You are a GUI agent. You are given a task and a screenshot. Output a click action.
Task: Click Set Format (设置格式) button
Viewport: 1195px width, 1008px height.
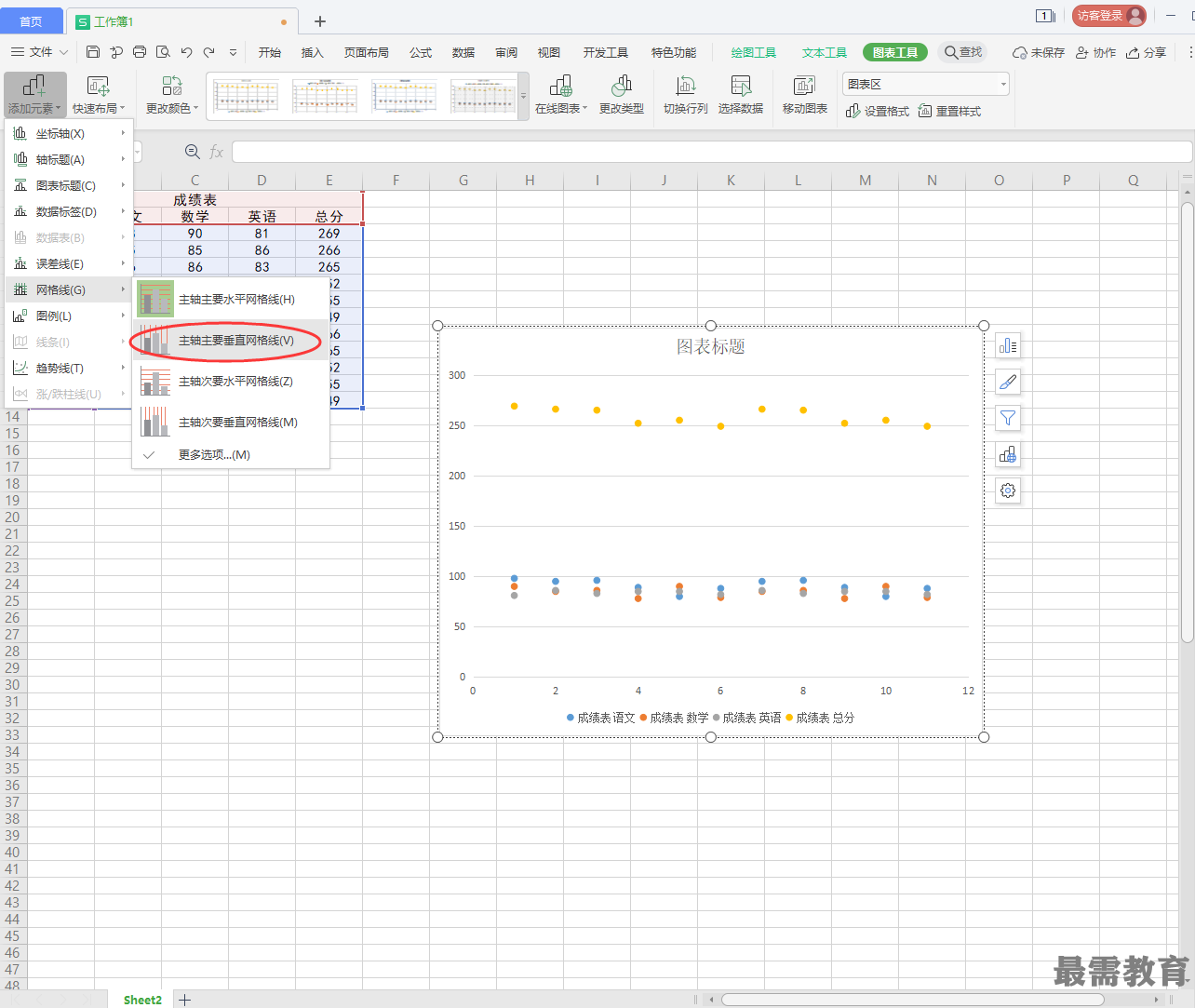(878, 111)
